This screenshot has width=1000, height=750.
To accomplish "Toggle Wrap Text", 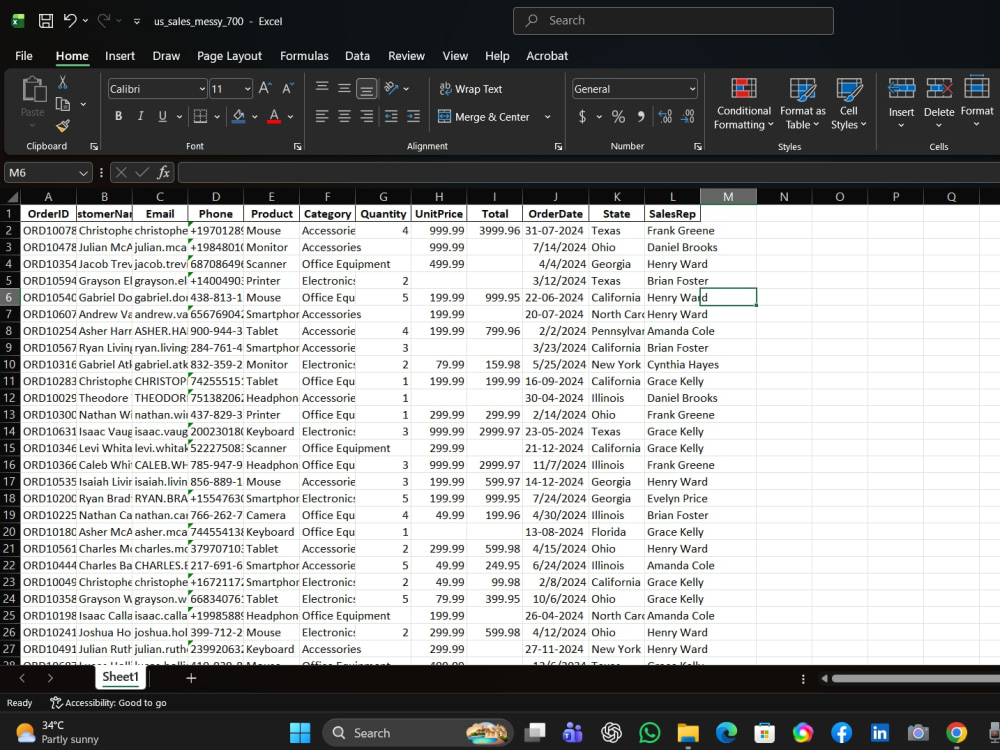I will click(471, 89).
